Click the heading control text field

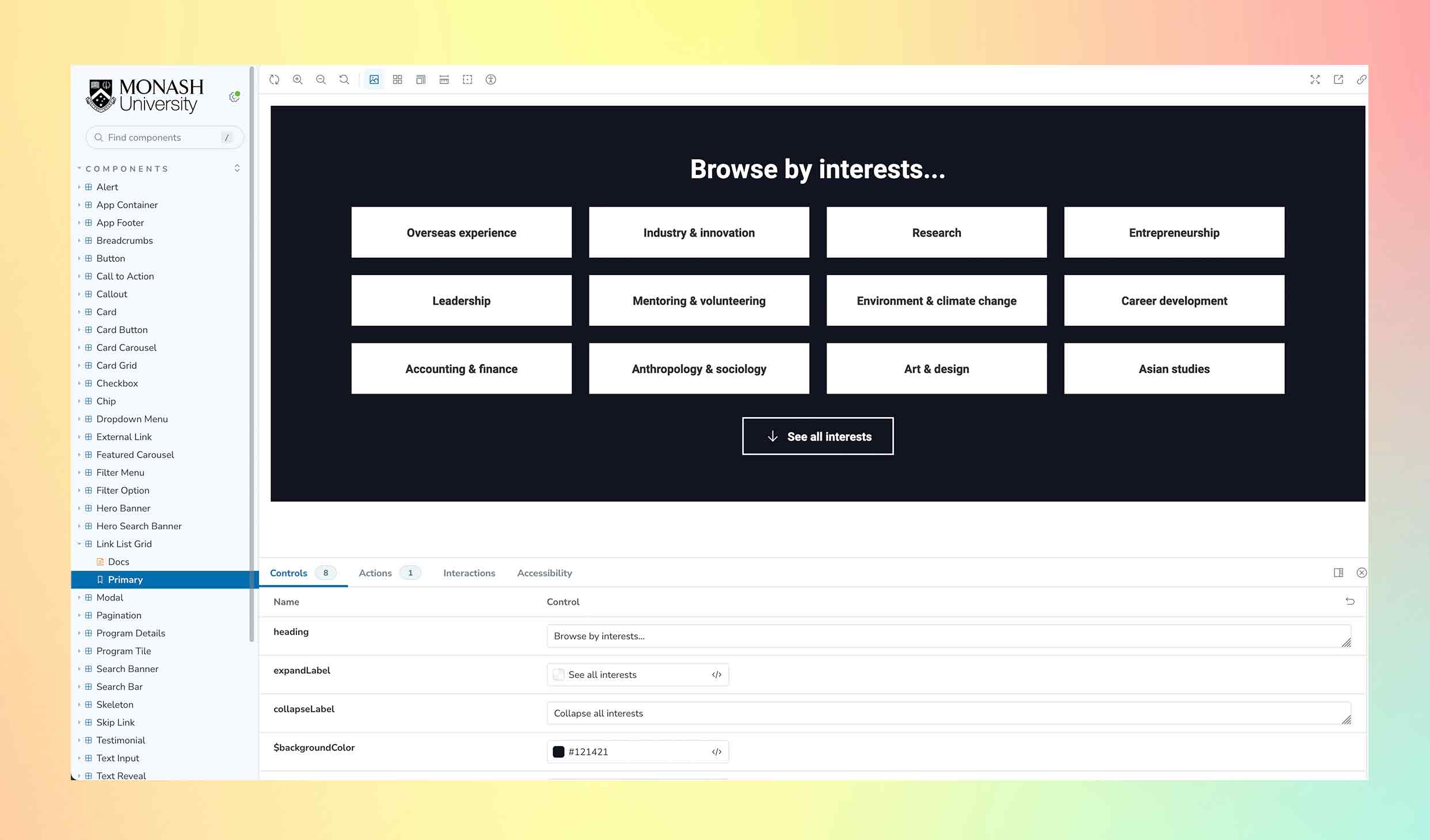pos(949,636)
